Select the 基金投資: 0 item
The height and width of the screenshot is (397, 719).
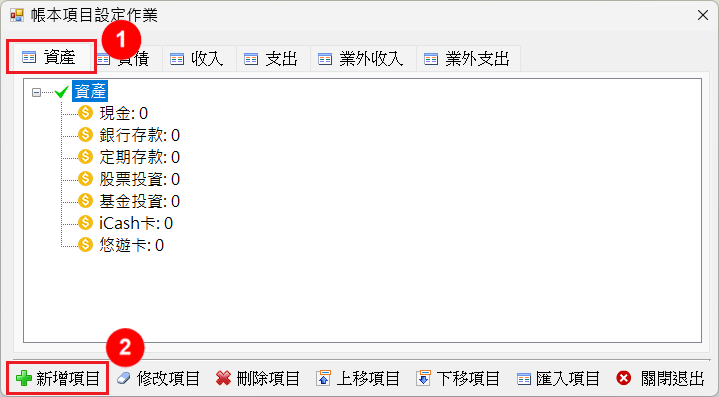pos(139,201)
